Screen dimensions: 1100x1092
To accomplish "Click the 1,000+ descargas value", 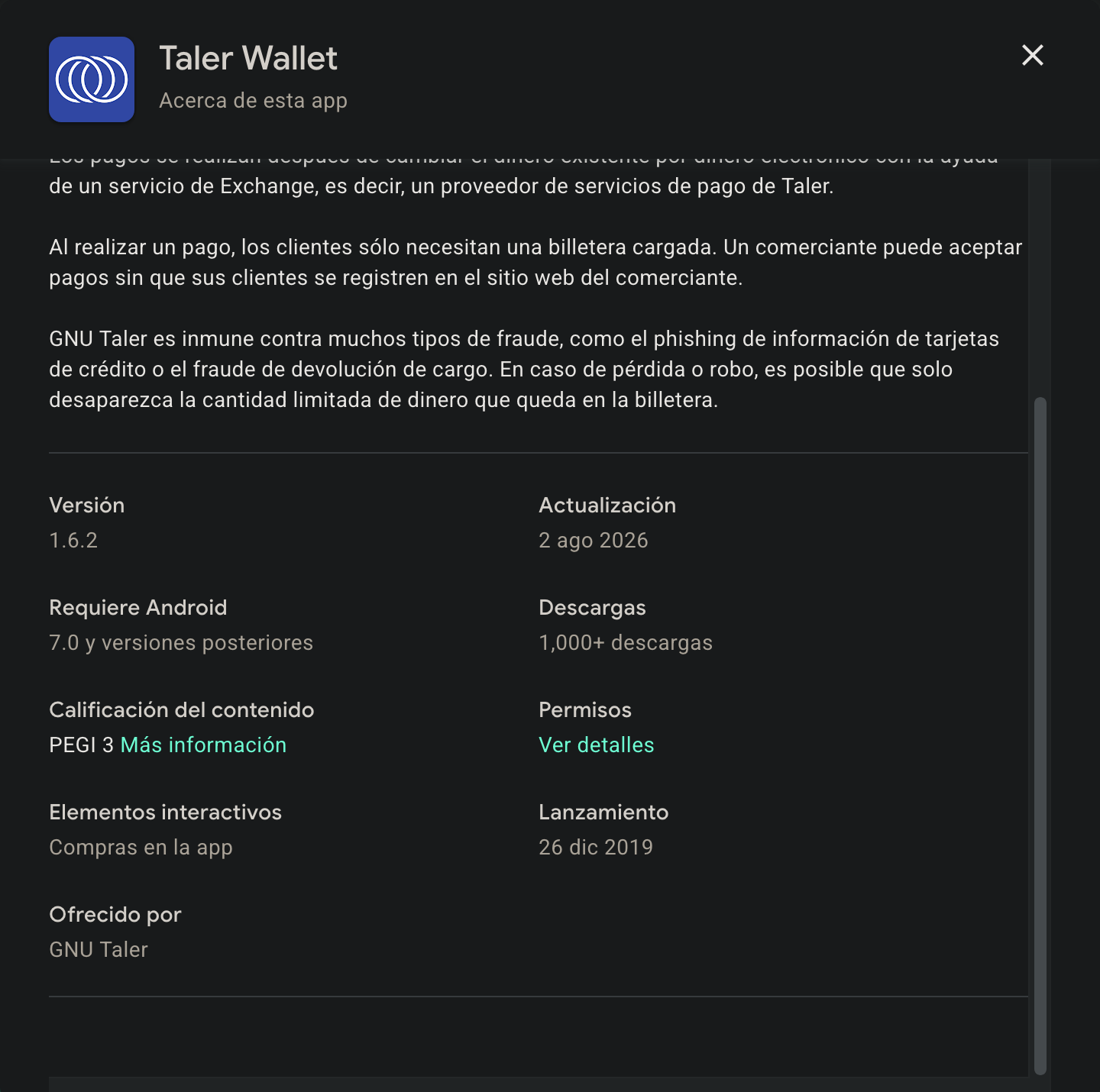I will 626,642.
